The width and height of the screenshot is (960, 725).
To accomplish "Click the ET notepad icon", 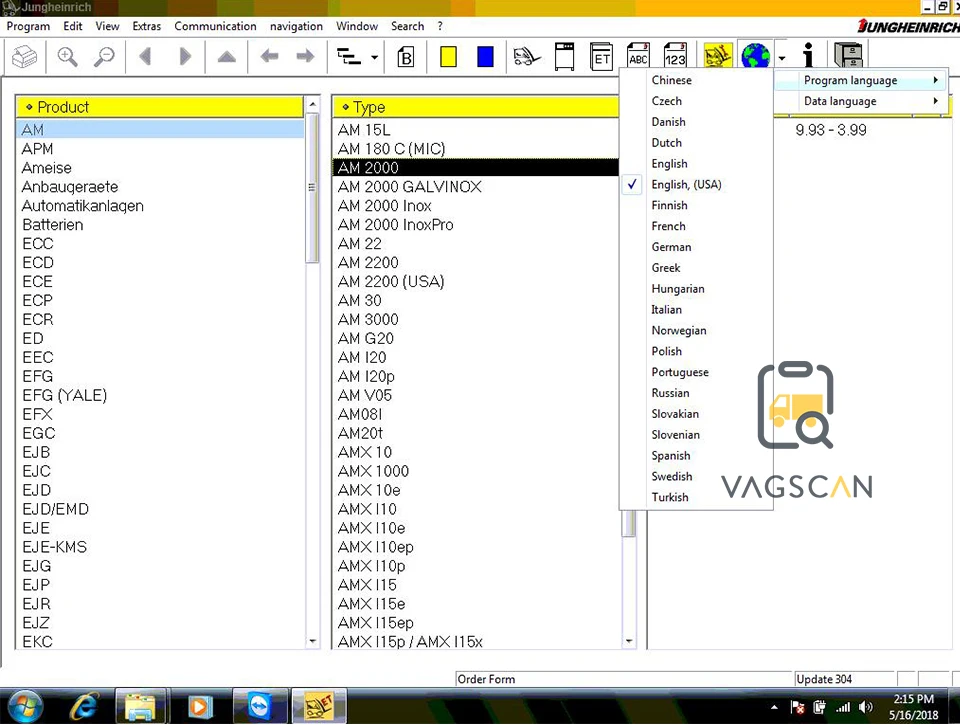I will click(601, 56).
